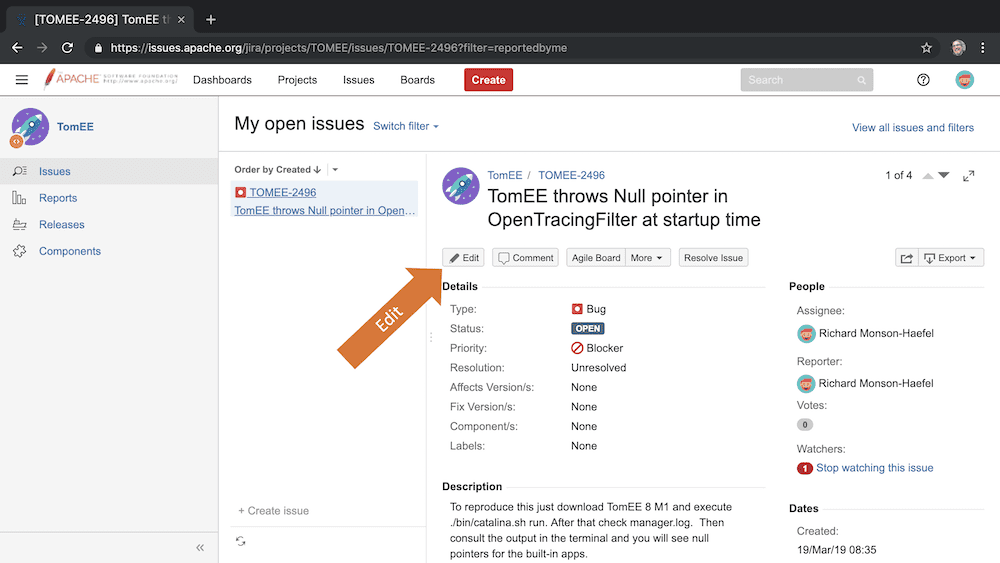Open the Switch filter dropdown
Image resolution: width=1000 pixels, height=563 pixels.
click(x=406, y=126)
